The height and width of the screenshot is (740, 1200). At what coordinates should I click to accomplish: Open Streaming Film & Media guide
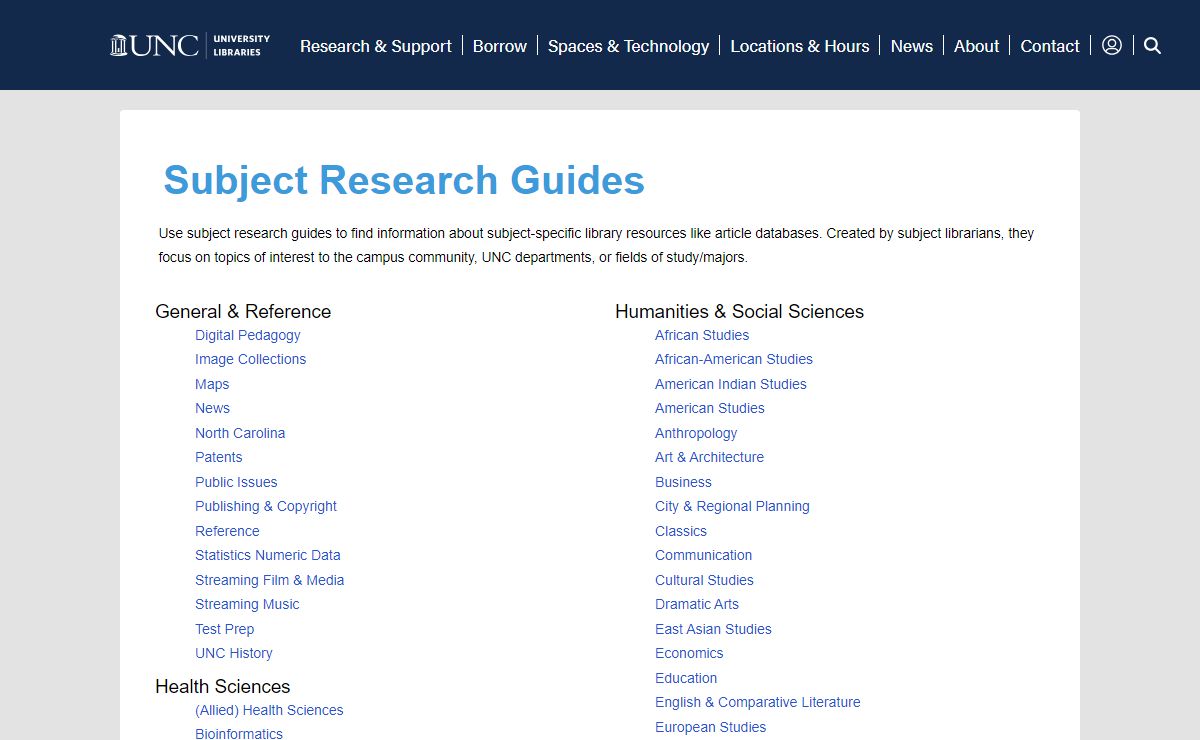click(270, 580)
